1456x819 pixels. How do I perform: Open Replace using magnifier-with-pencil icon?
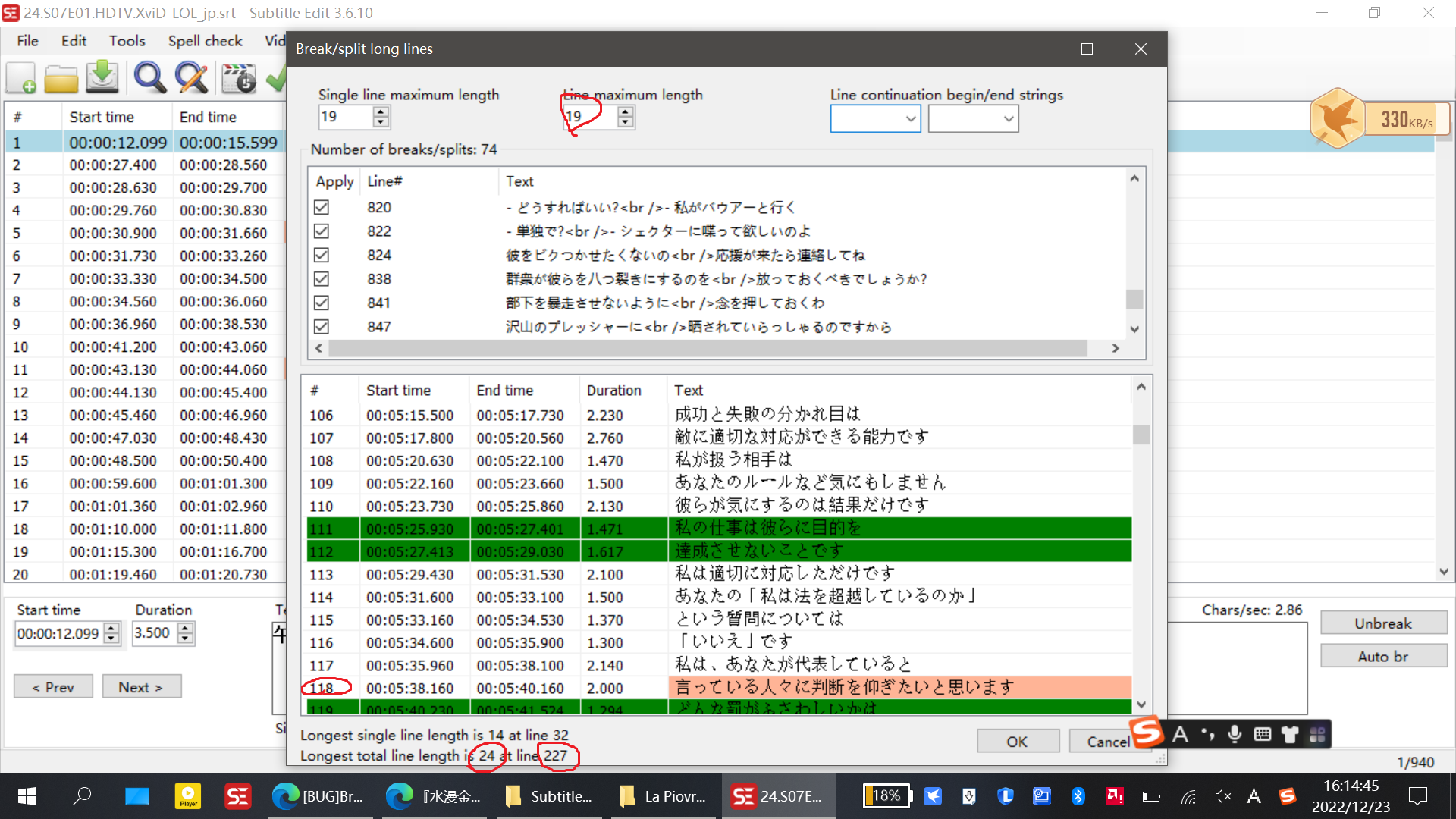point(191,77)
